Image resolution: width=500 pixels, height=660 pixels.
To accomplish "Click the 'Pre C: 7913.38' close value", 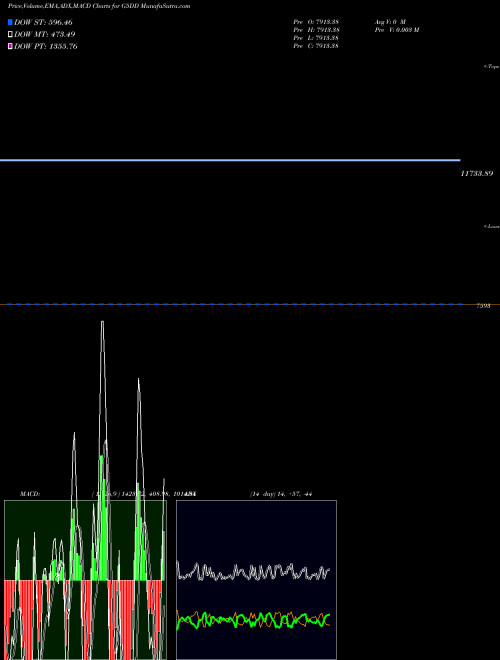I will [316, 46].
